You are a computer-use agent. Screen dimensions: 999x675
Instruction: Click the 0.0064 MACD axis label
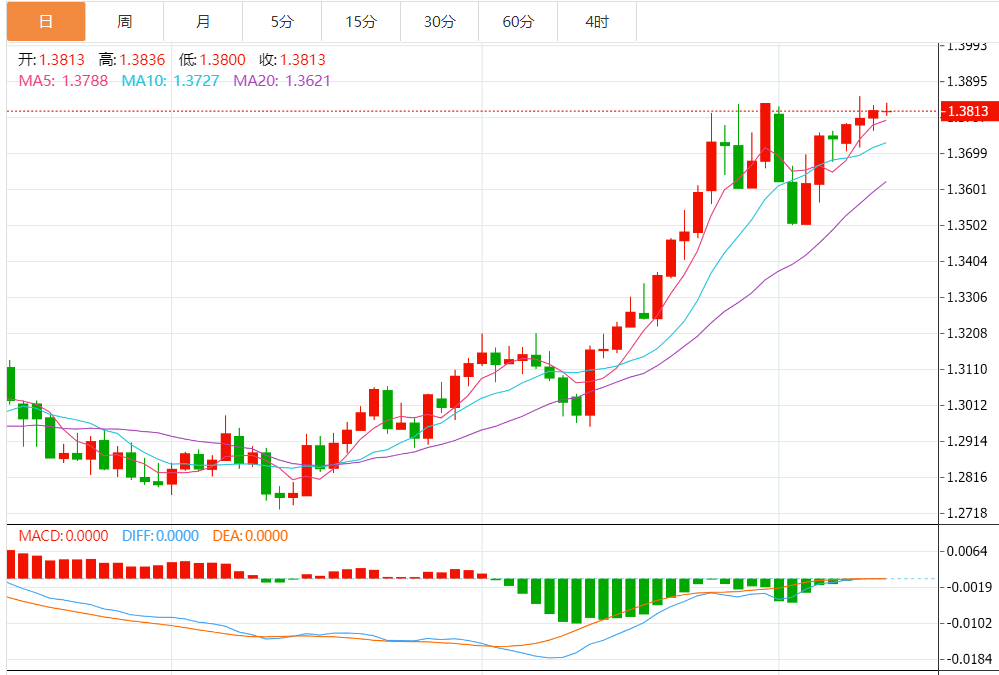coord(968,551)
